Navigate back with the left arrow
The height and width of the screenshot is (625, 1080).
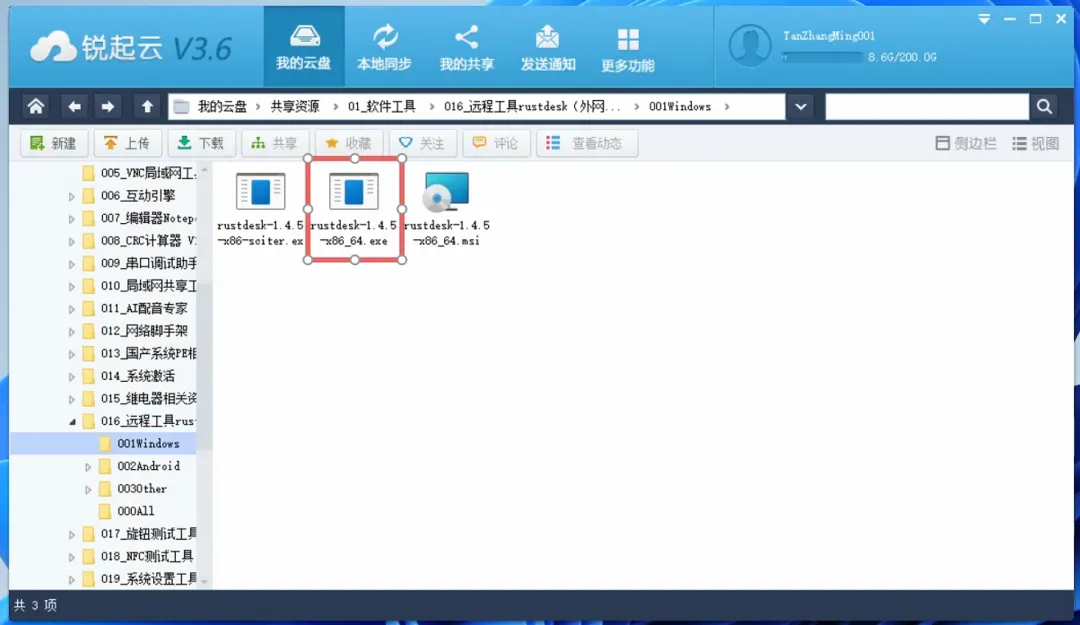coord(74,106)
